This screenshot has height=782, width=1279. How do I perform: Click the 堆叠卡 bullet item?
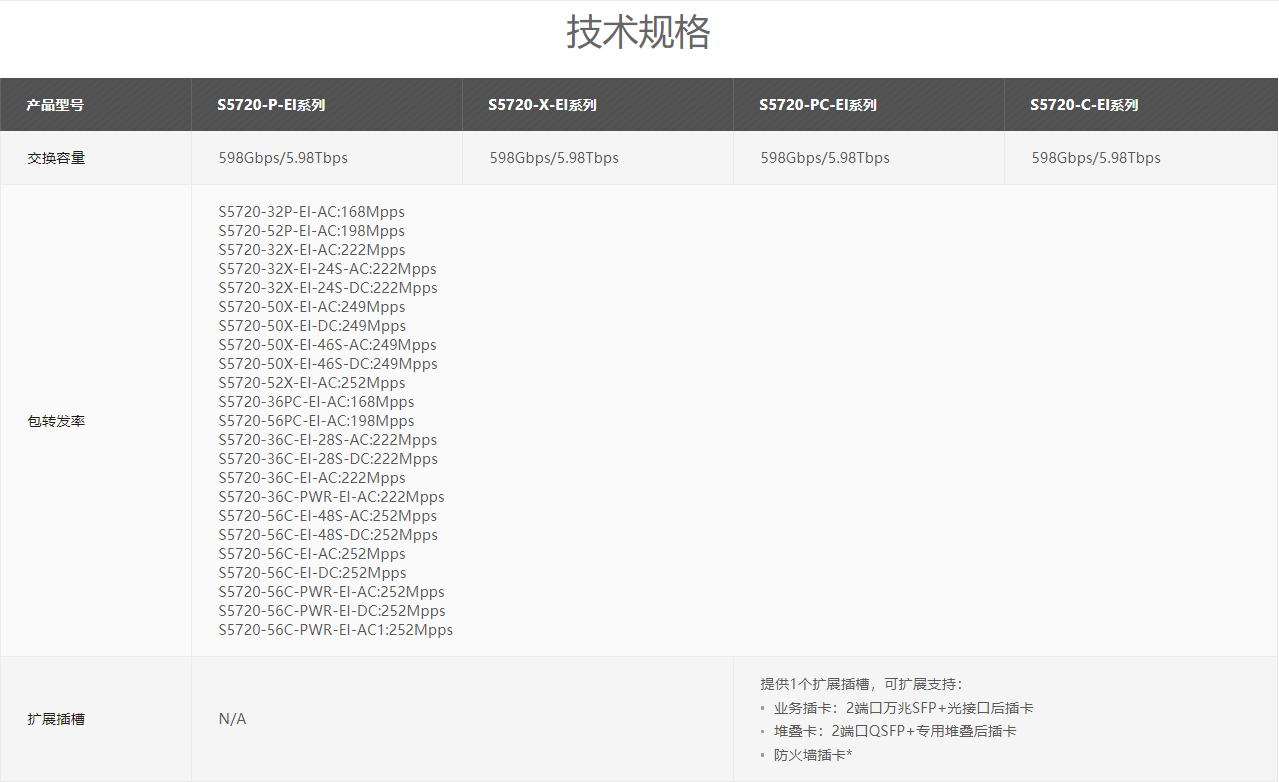(x=895, y=731)
